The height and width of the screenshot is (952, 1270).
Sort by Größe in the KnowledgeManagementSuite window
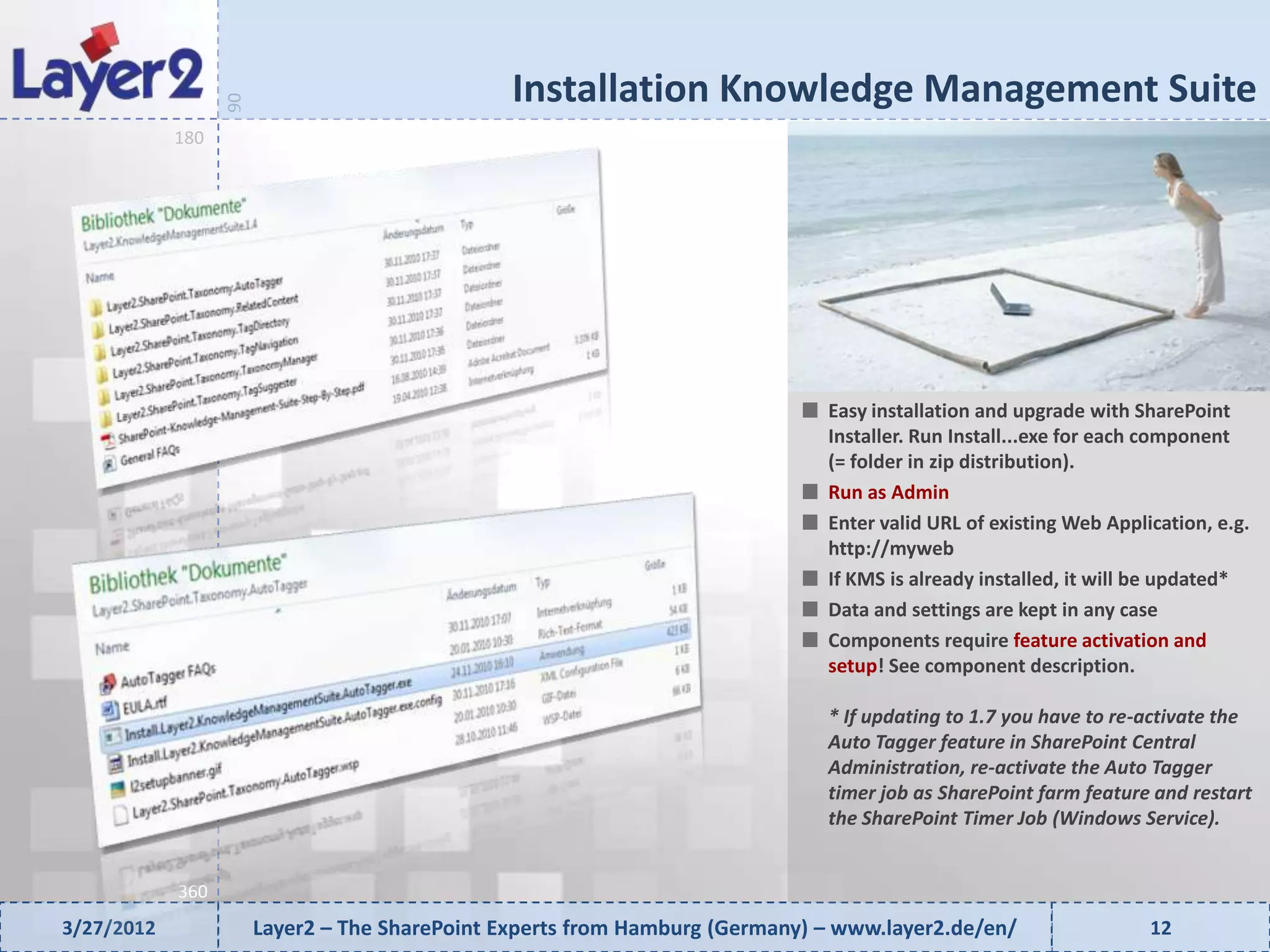click(x=566, y=209)
